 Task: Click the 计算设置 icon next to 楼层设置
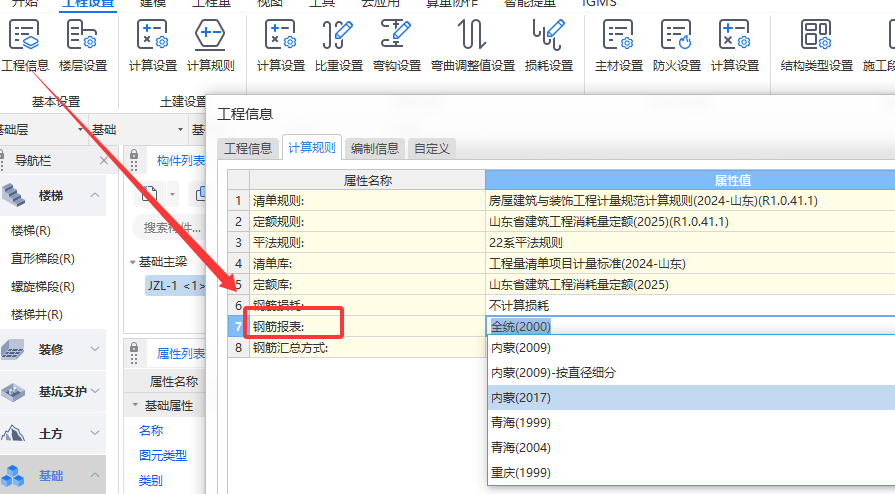point(152,35)
